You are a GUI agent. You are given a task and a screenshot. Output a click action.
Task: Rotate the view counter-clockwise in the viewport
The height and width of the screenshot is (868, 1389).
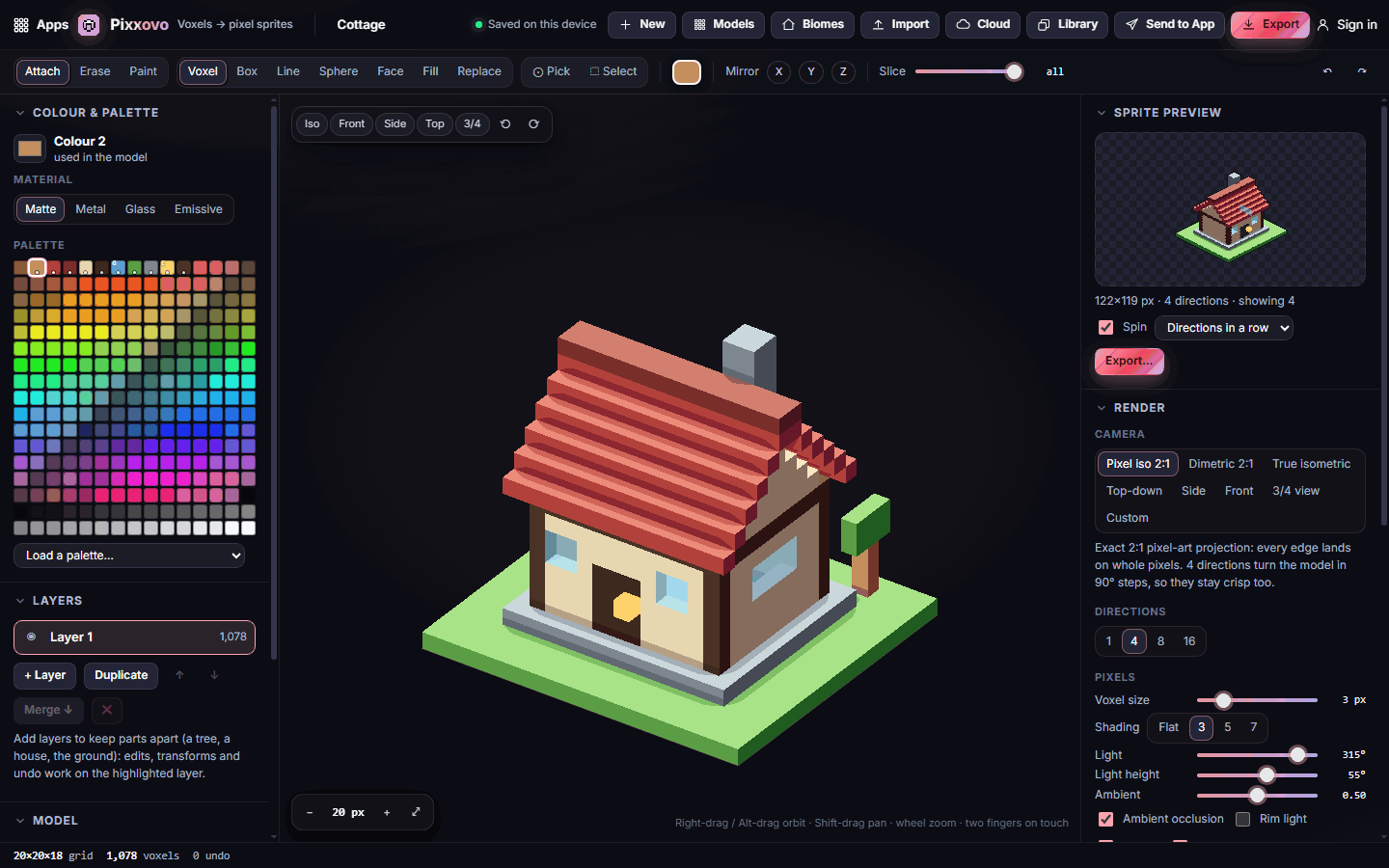pos(505,123)
